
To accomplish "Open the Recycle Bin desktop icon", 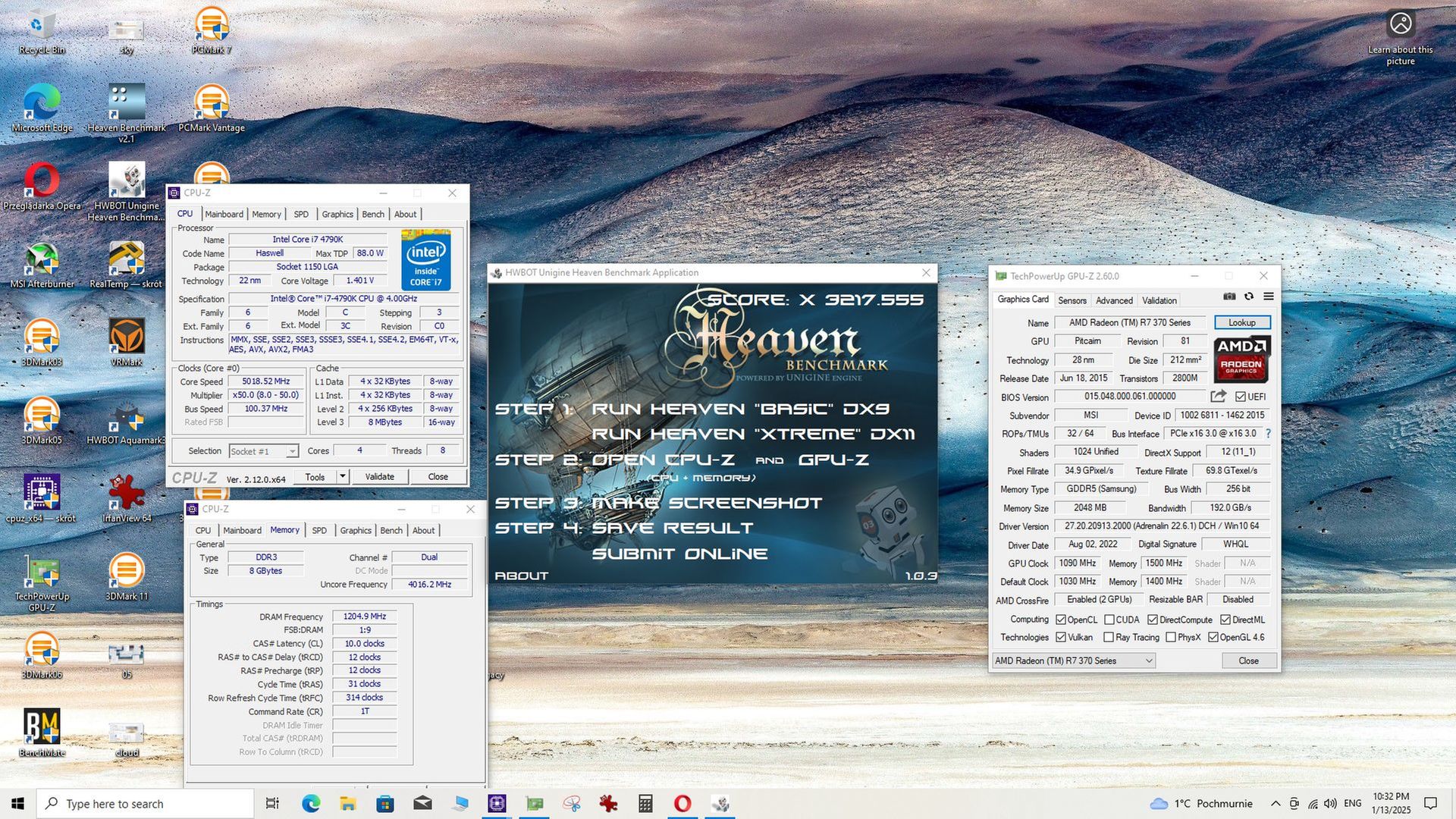I will tap(42, 30).
